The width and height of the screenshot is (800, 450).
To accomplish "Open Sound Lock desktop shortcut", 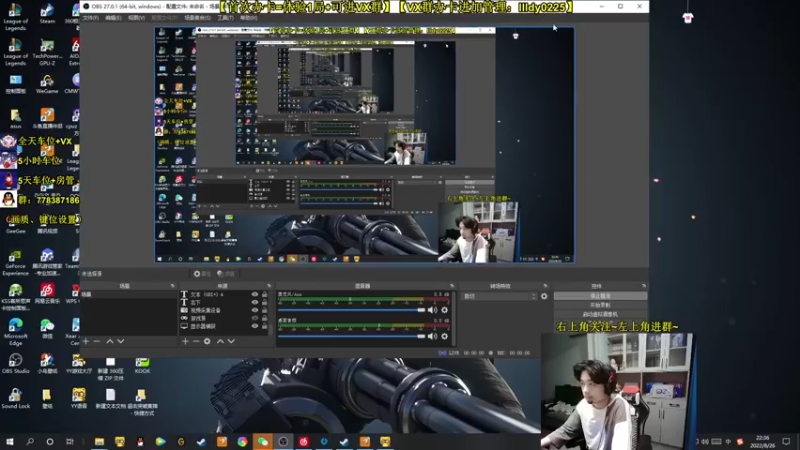I will pos(15,399).
